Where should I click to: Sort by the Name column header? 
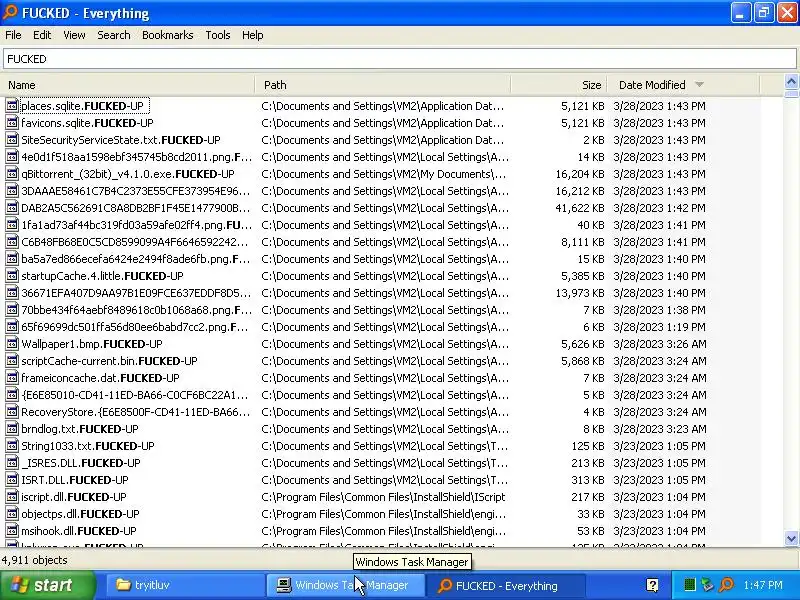(128, 85)
